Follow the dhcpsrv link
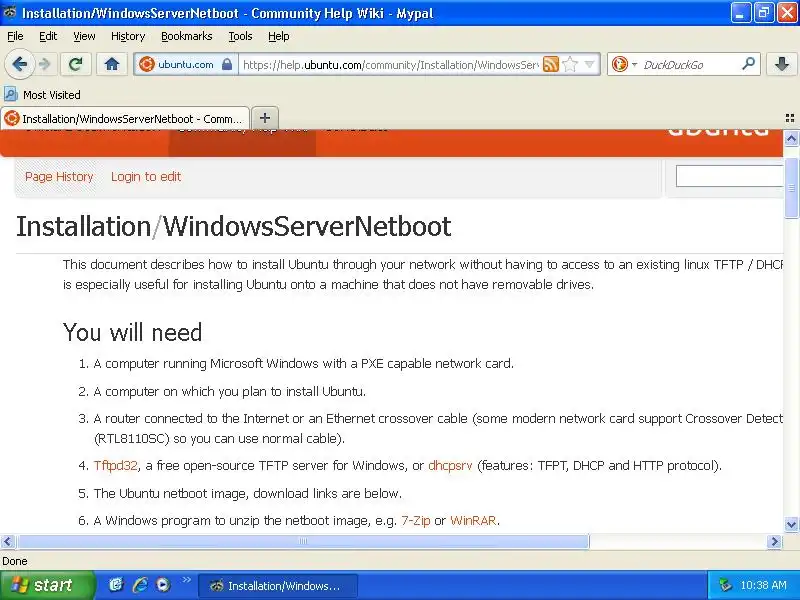Viewport: 800px width, 600px height. [450, 465]
